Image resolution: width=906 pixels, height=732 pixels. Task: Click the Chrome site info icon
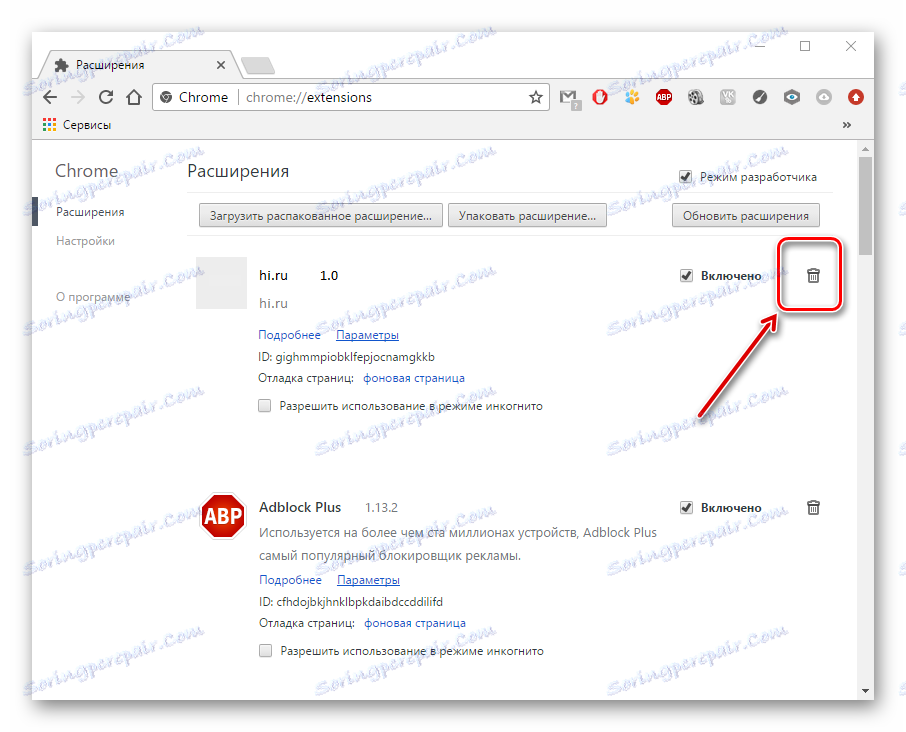166,97
